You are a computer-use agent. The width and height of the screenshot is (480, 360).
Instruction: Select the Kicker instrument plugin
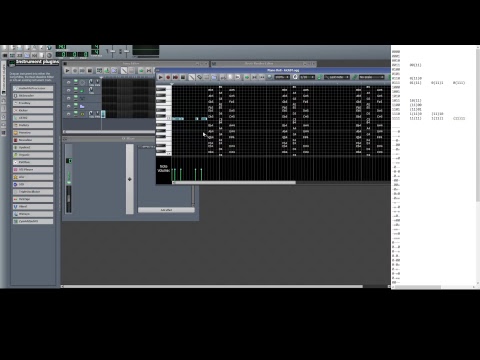33,110
